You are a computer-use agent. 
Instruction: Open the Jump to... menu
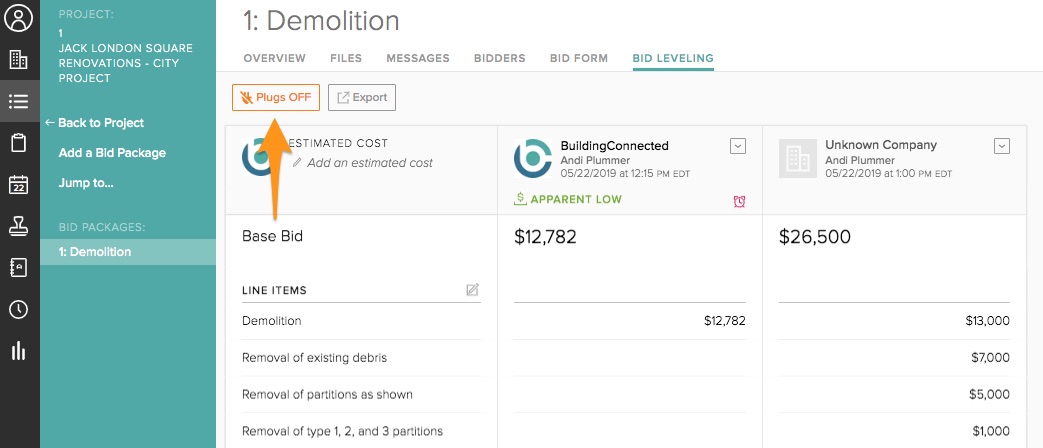pos(86,183)
